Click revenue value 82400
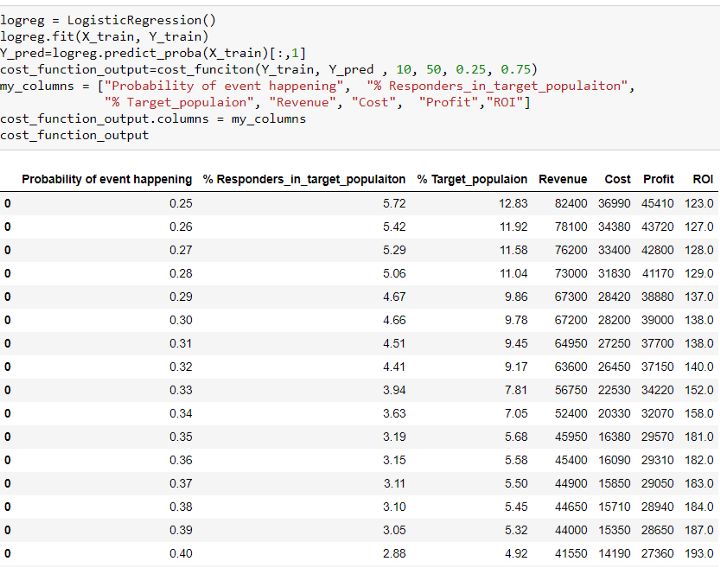Image resolution: width=720 pixels, height=567 pixels. pyautogui.click(x=571, y=203)
